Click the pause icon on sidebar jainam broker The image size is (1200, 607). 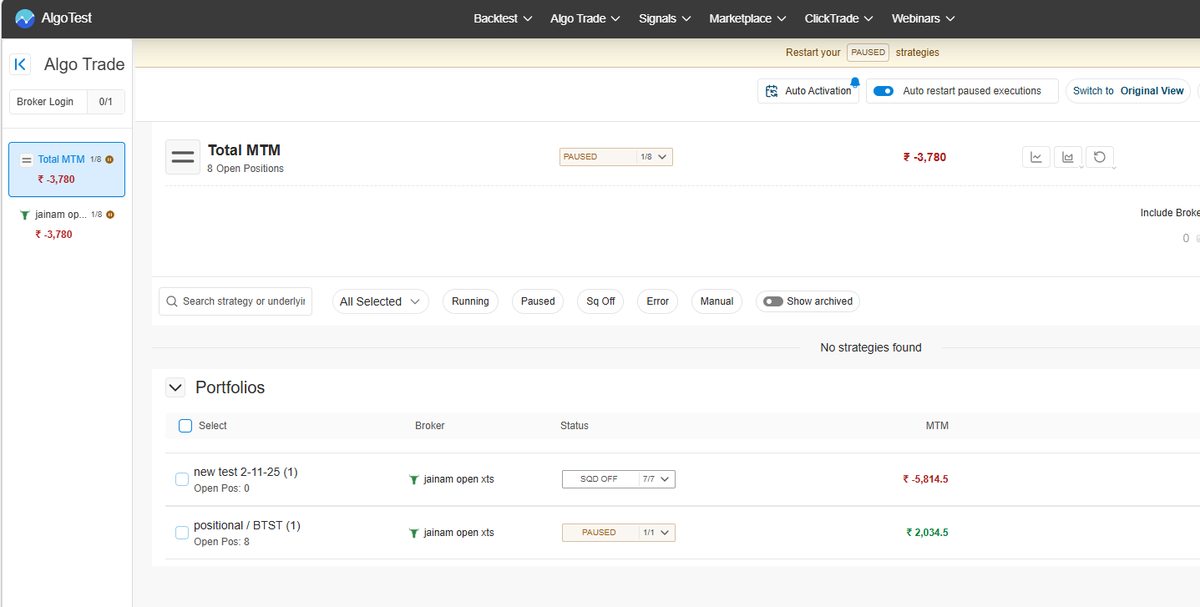pos(109,214)
